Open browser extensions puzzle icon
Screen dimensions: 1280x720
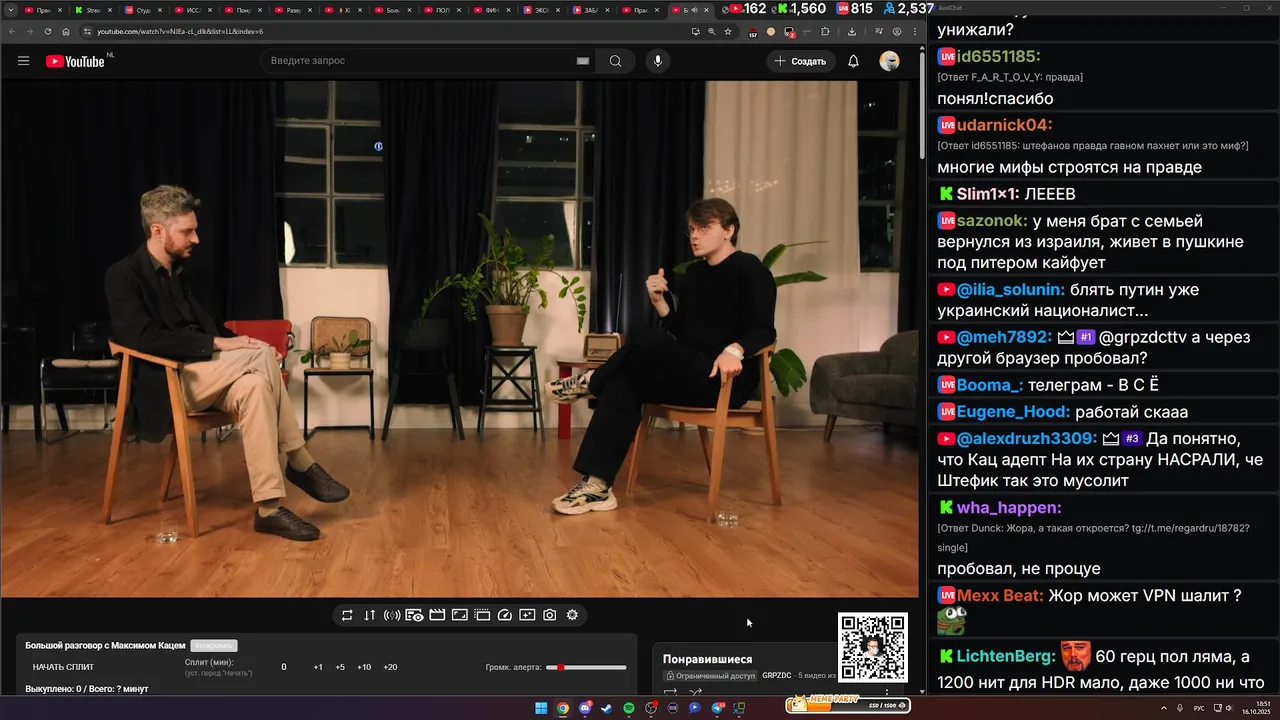tap(825, 31)
